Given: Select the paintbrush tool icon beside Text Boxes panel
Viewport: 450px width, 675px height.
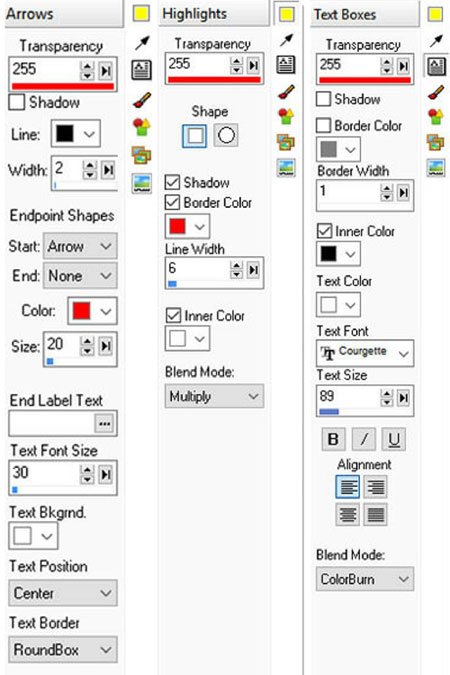Looking at the screenshot, I should (x=435, y=92).
